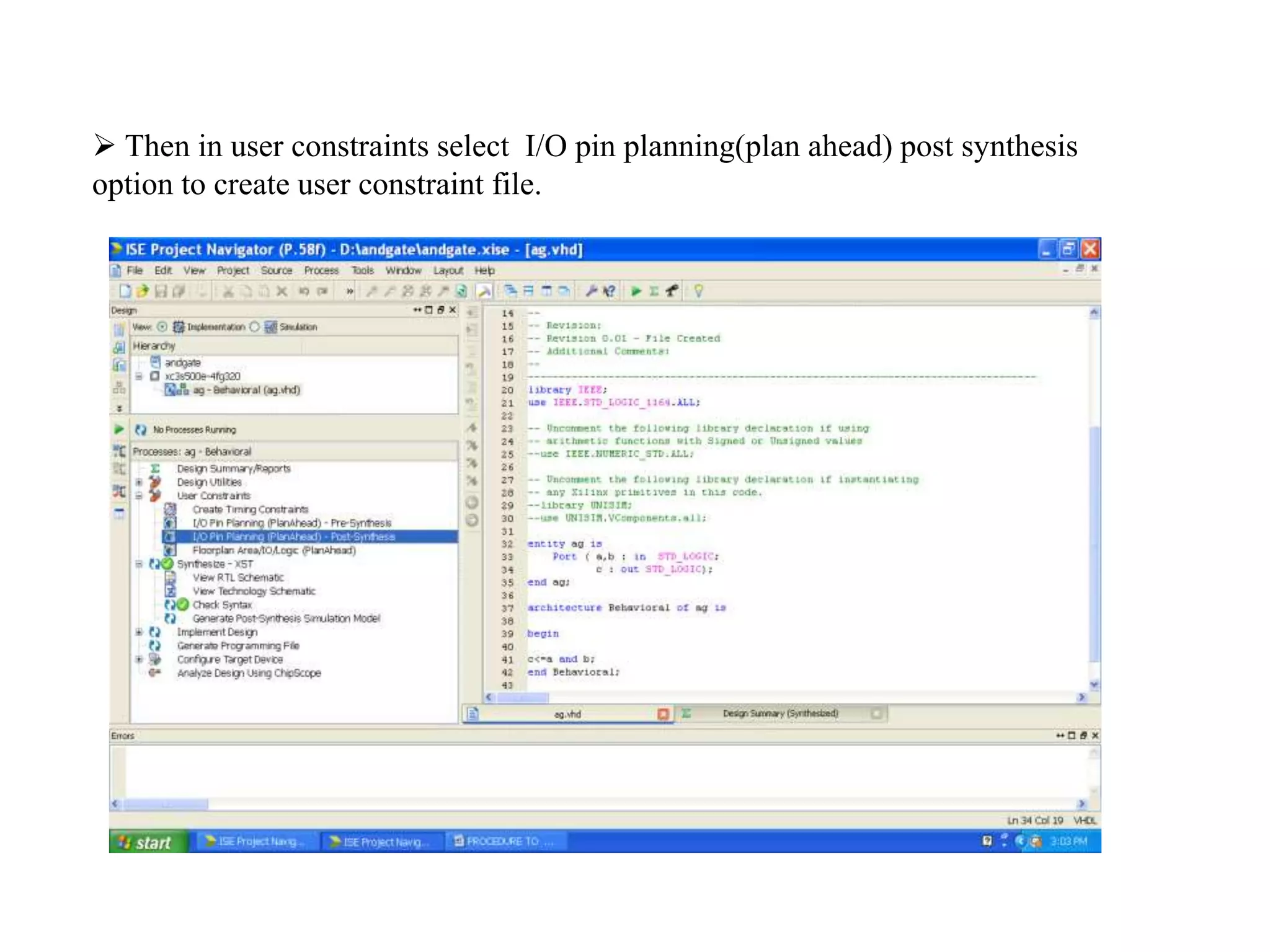Open the Process menu
Screen dimensions: 1270x952
(321, 270)
